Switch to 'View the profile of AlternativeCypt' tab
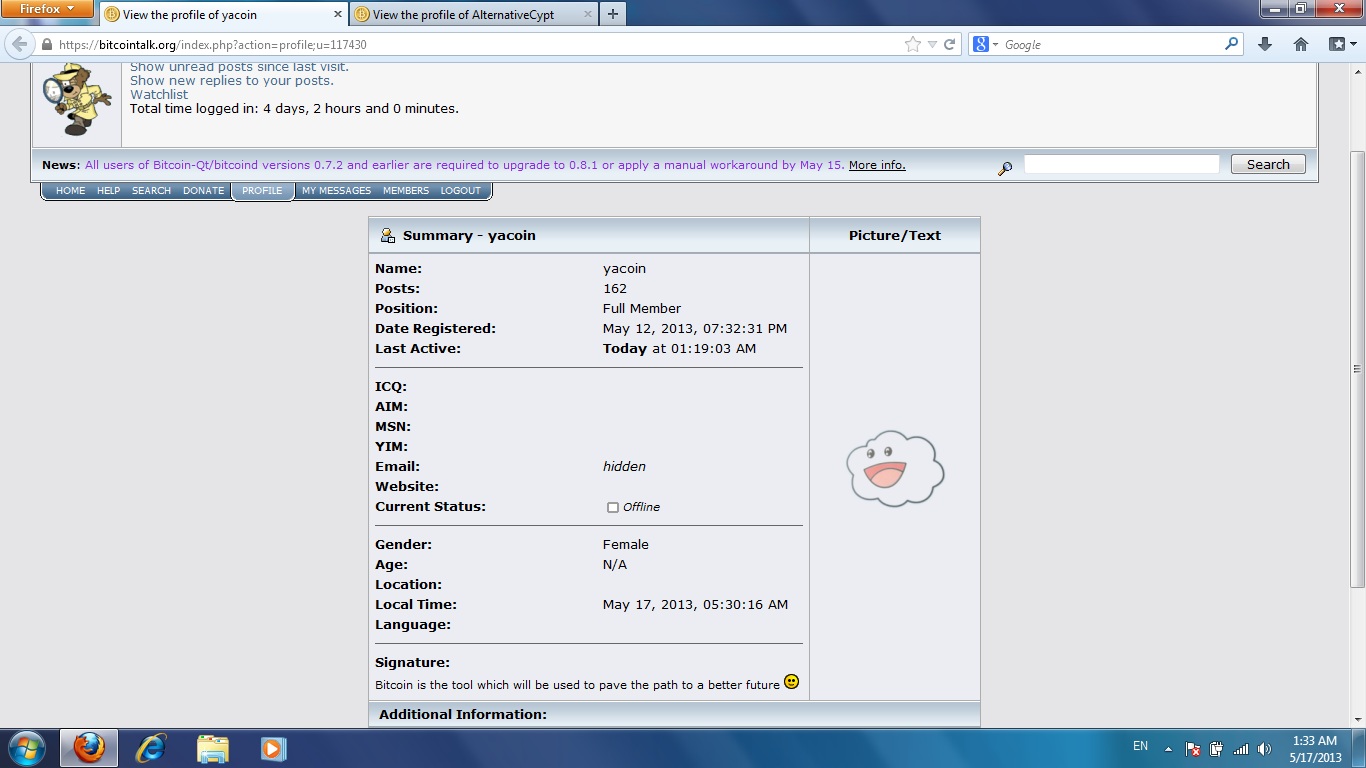 (473, 15)
